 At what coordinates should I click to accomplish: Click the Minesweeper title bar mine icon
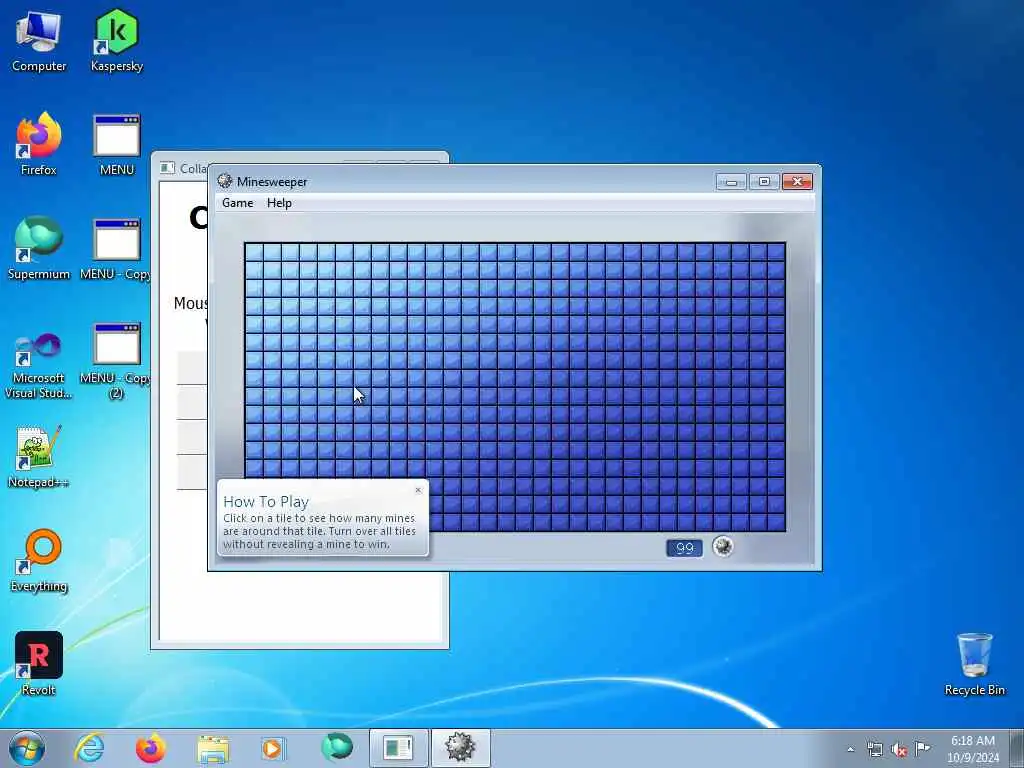click(225, 181)
